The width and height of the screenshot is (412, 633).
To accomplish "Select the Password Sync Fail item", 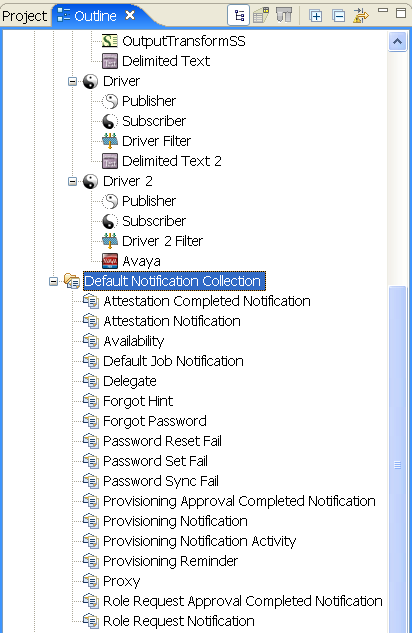I will 161,481.
